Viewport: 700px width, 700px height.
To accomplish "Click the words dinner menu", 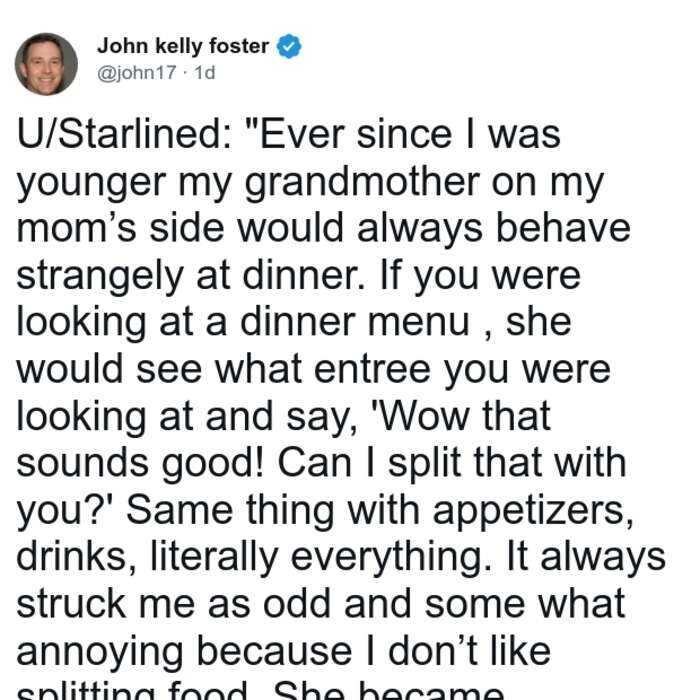I will [x=355, y=322].
